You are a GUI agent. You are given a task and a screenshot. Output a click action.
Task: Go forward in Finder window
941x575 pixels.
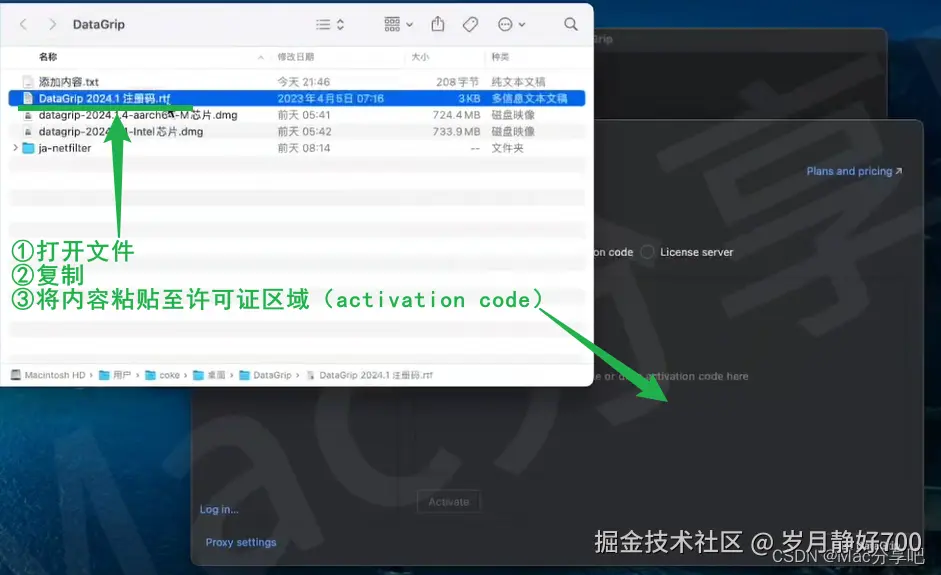[52, 24]
